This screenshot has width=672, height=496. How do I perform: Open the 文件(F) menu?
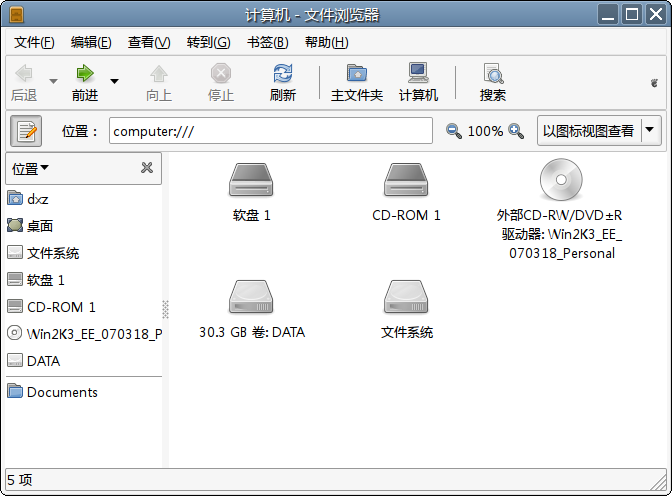click(x=34, y=42)
